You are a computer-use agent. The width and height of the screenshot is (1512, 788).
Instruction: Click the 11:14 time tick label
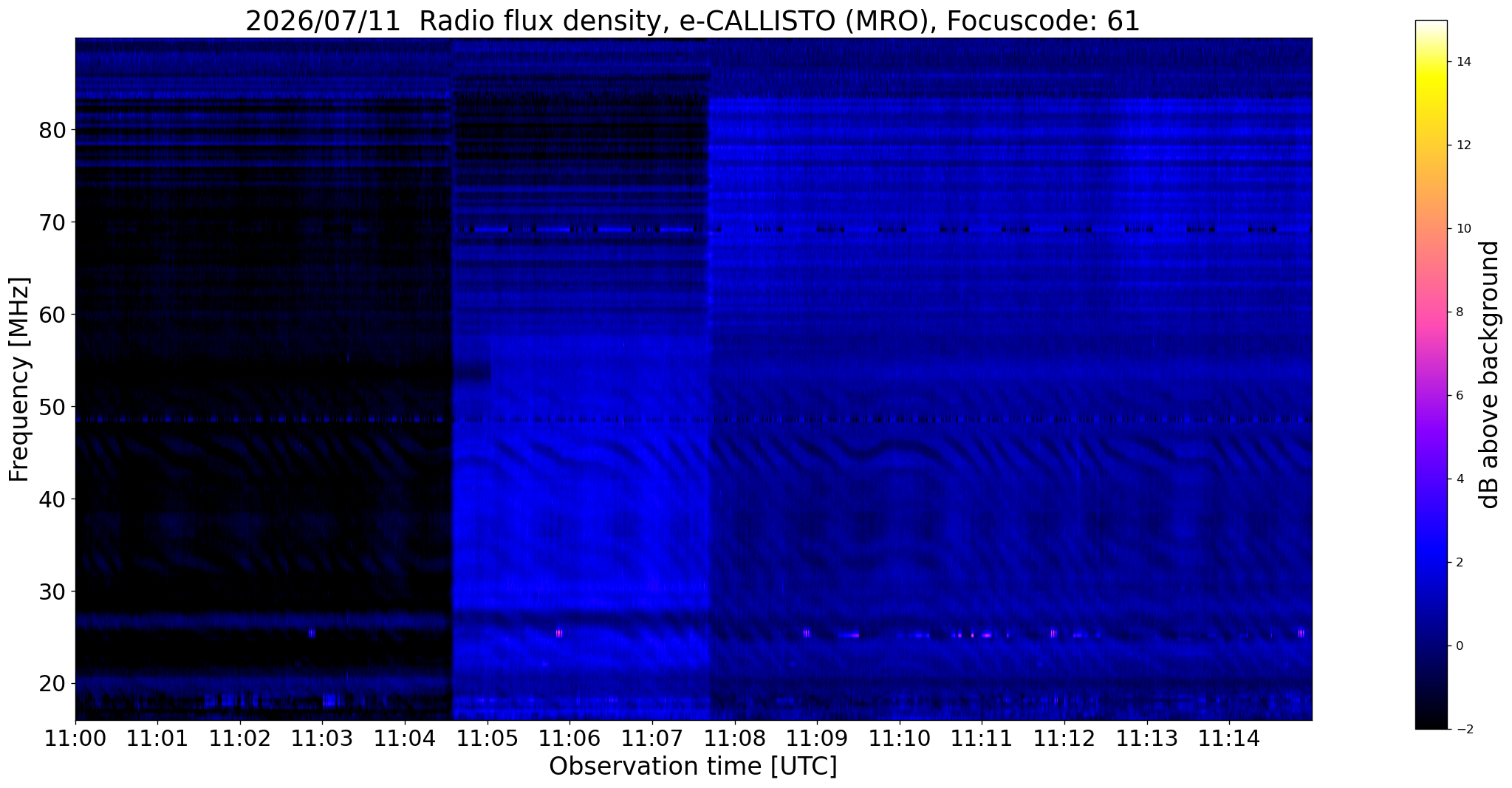point(1228,739)
